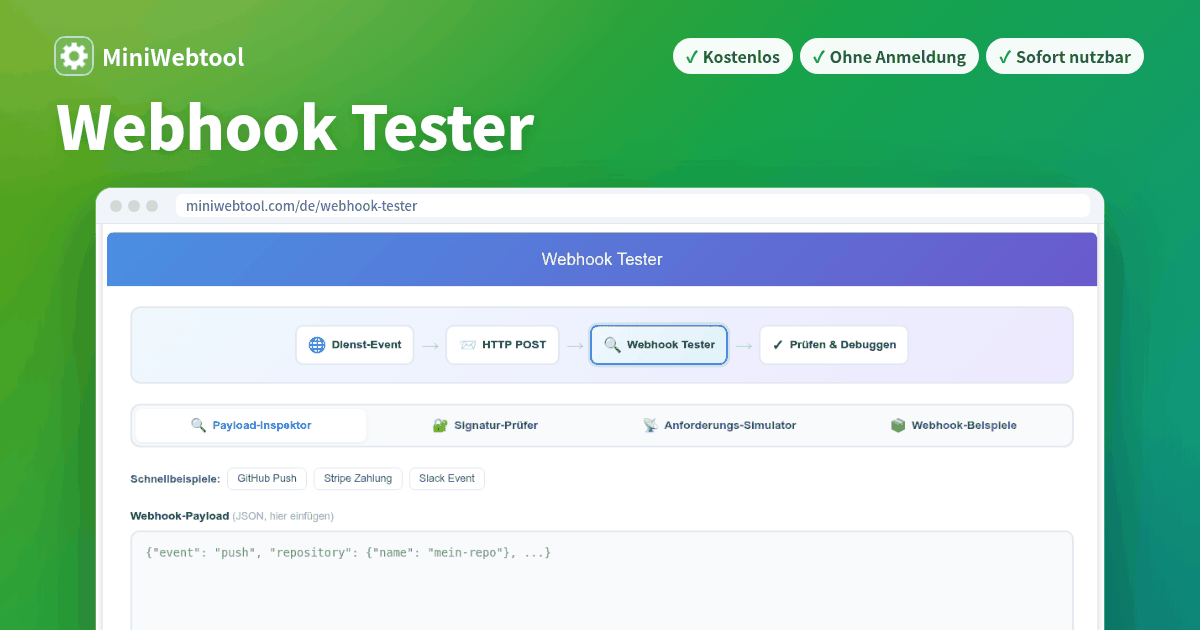Select the Dienst-Event step
Viewport: 1200px width, 630px height.
coord(355,345)
